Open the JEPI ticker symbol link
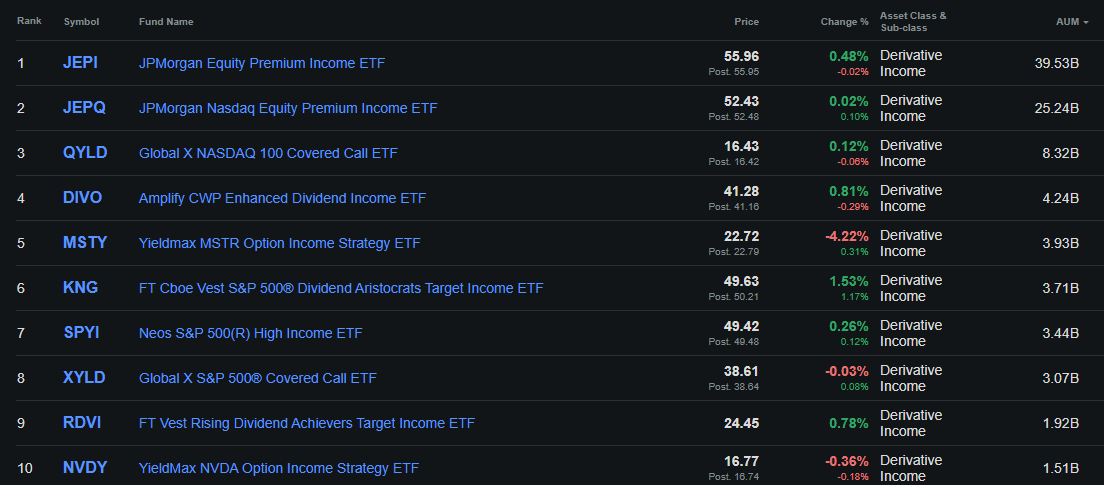 tap(81, 63)
